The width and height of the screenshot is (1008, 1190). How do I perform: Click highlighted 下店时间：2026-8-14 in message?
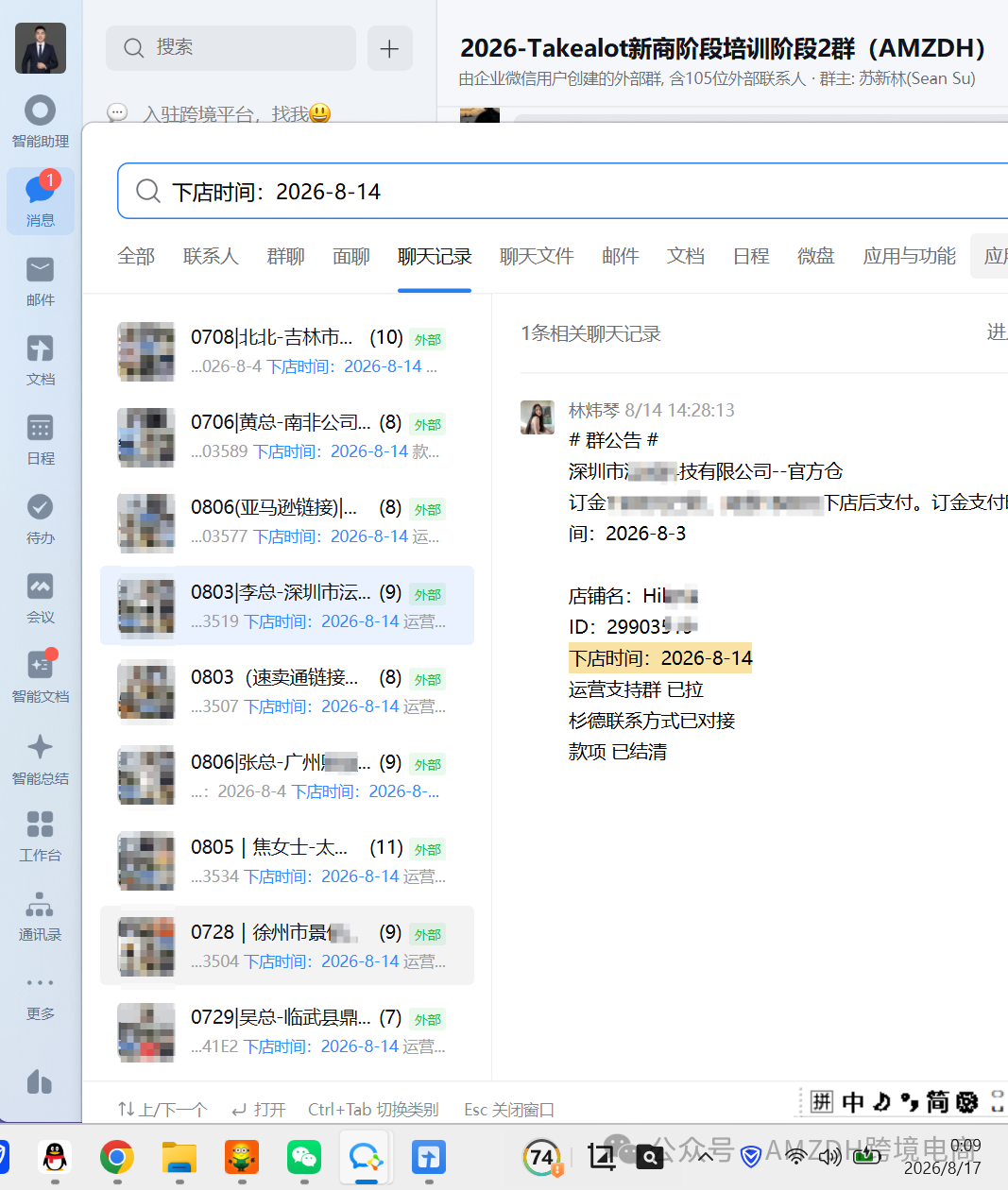660,657
